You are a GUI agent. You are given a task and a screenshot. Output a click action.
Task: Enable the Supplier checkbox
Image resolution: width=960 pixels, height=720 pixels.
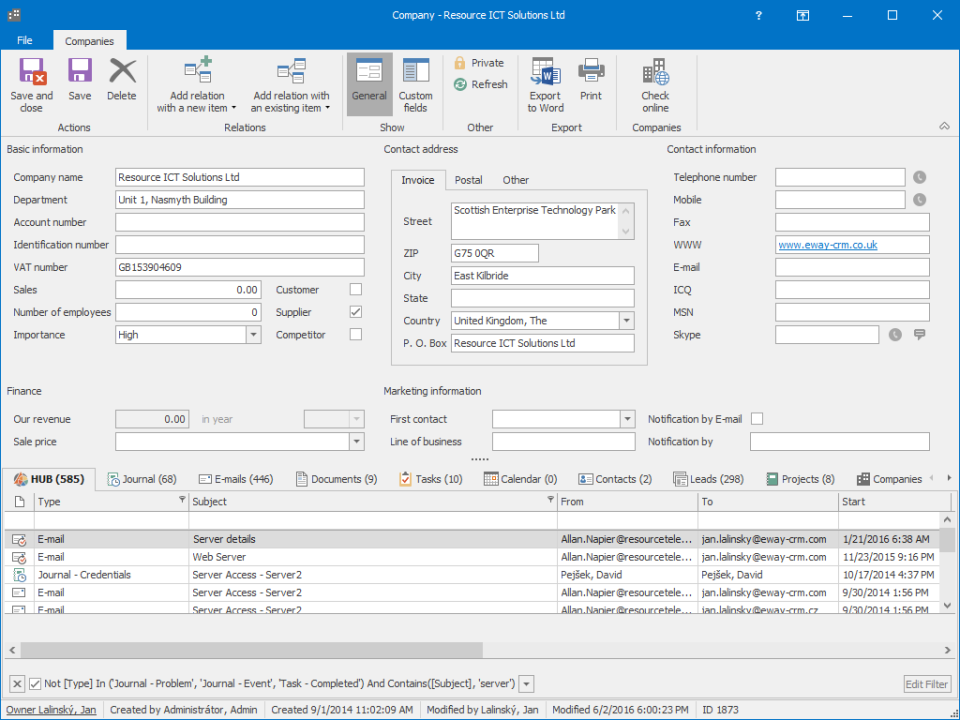pyautogui.click(x=354, y=312)
